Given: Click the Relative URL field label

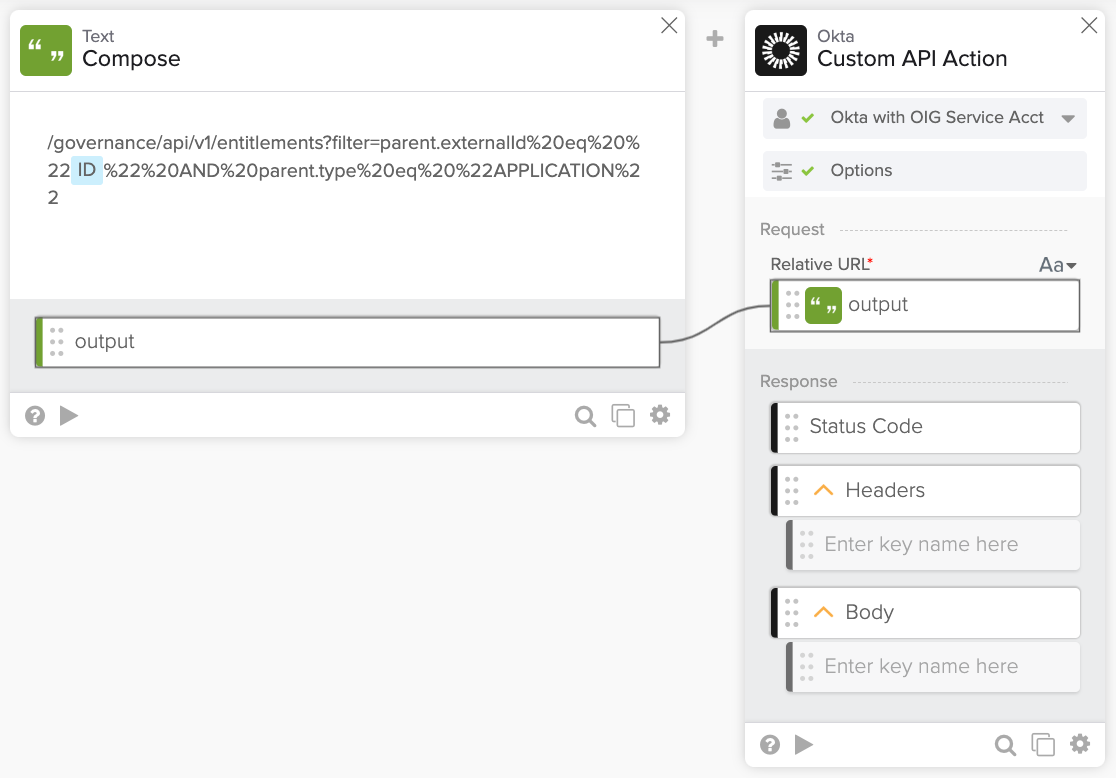Looking at the screenshot, I should (821, 264).
